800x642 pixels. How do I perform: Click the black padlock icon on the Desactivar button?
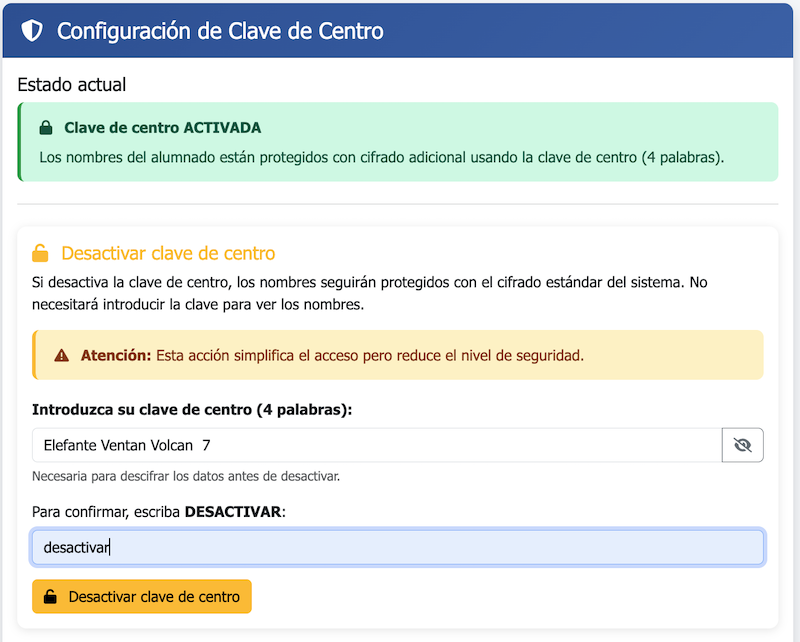pyautogui.click(x=50, y=597)
